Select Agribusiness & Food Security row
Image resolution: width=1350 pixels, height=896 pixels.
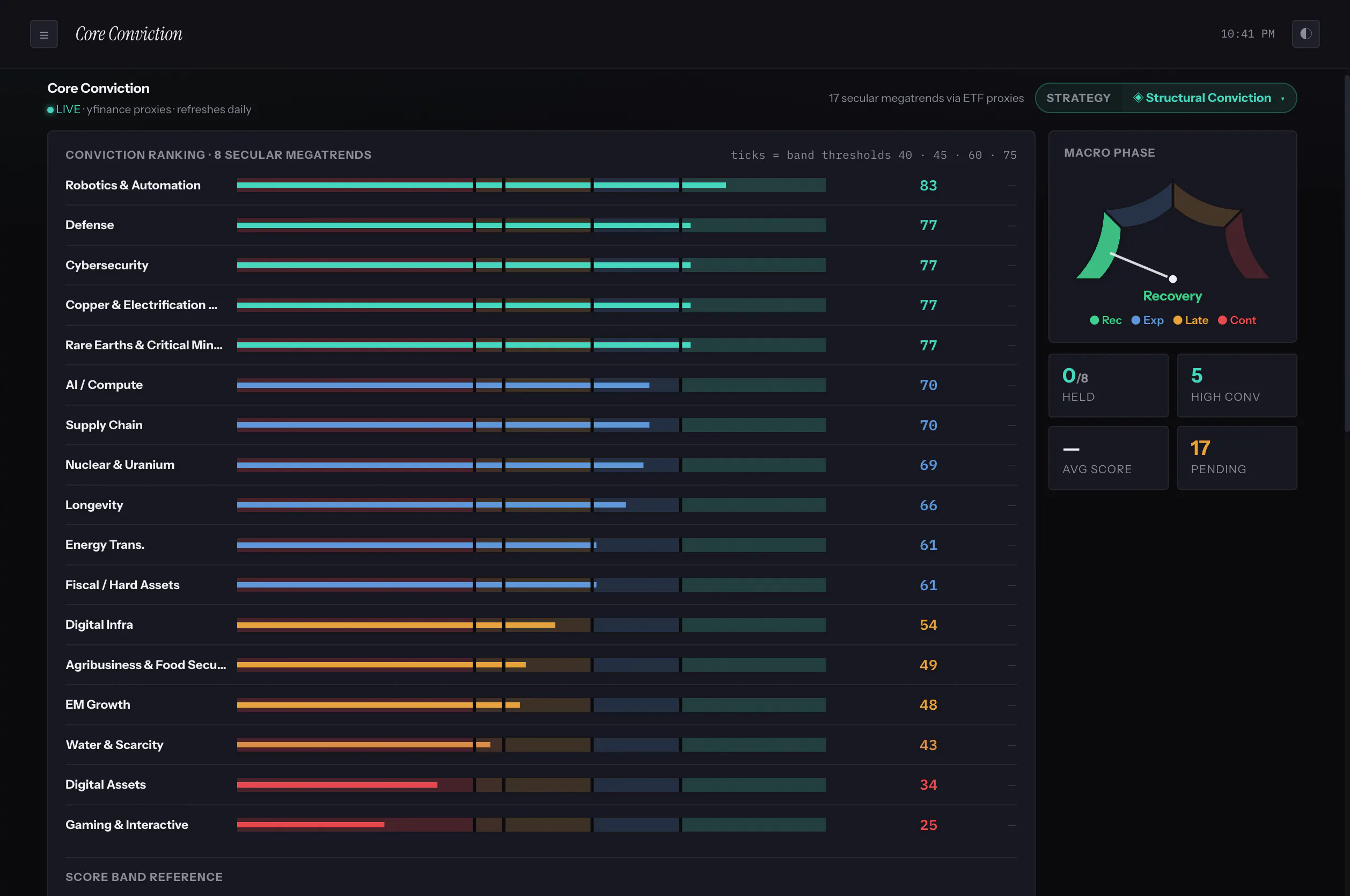pos(541,665)
